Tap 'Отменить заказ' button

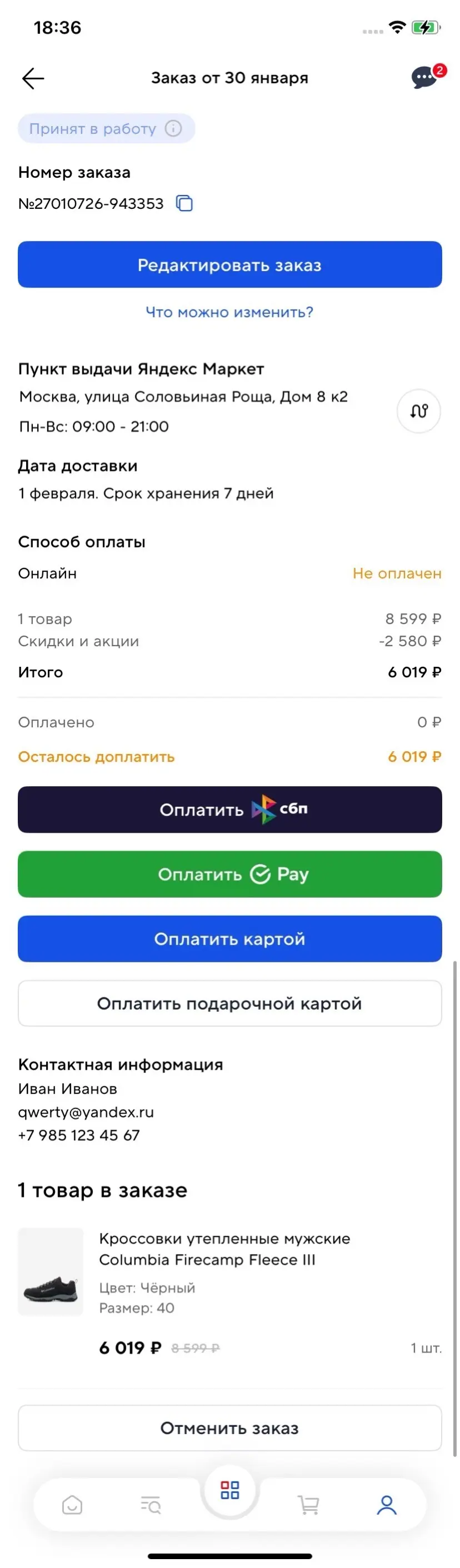230,1428
